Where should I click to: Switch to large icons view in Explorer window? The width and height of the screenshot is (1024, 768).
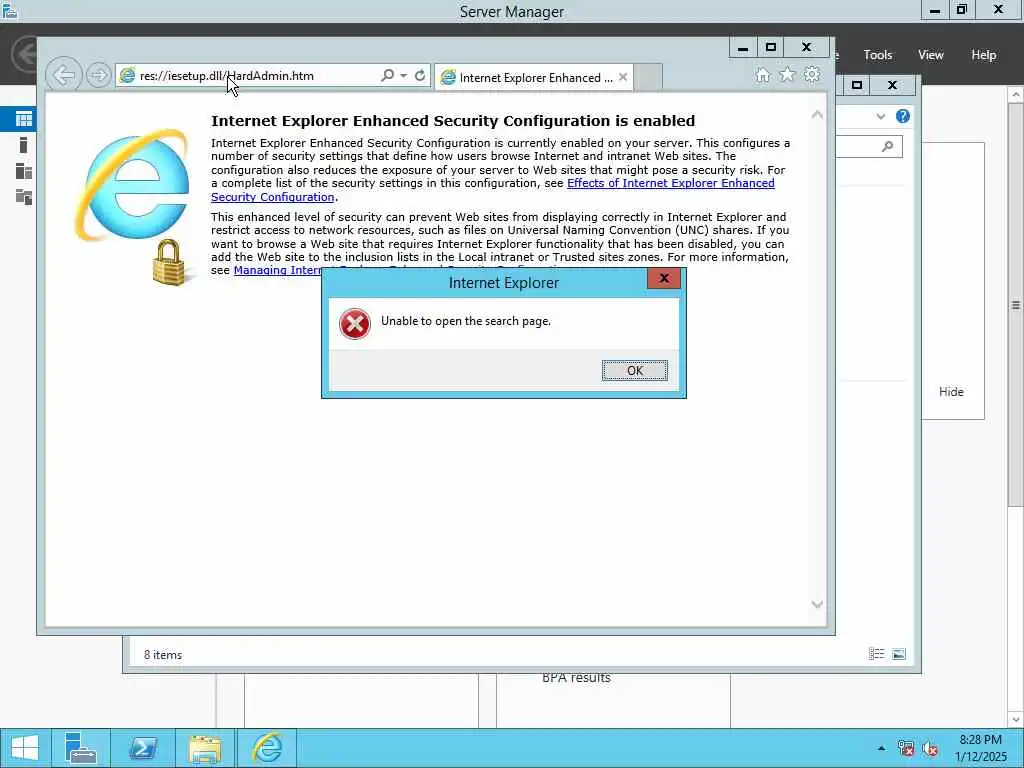click(899, 654)
